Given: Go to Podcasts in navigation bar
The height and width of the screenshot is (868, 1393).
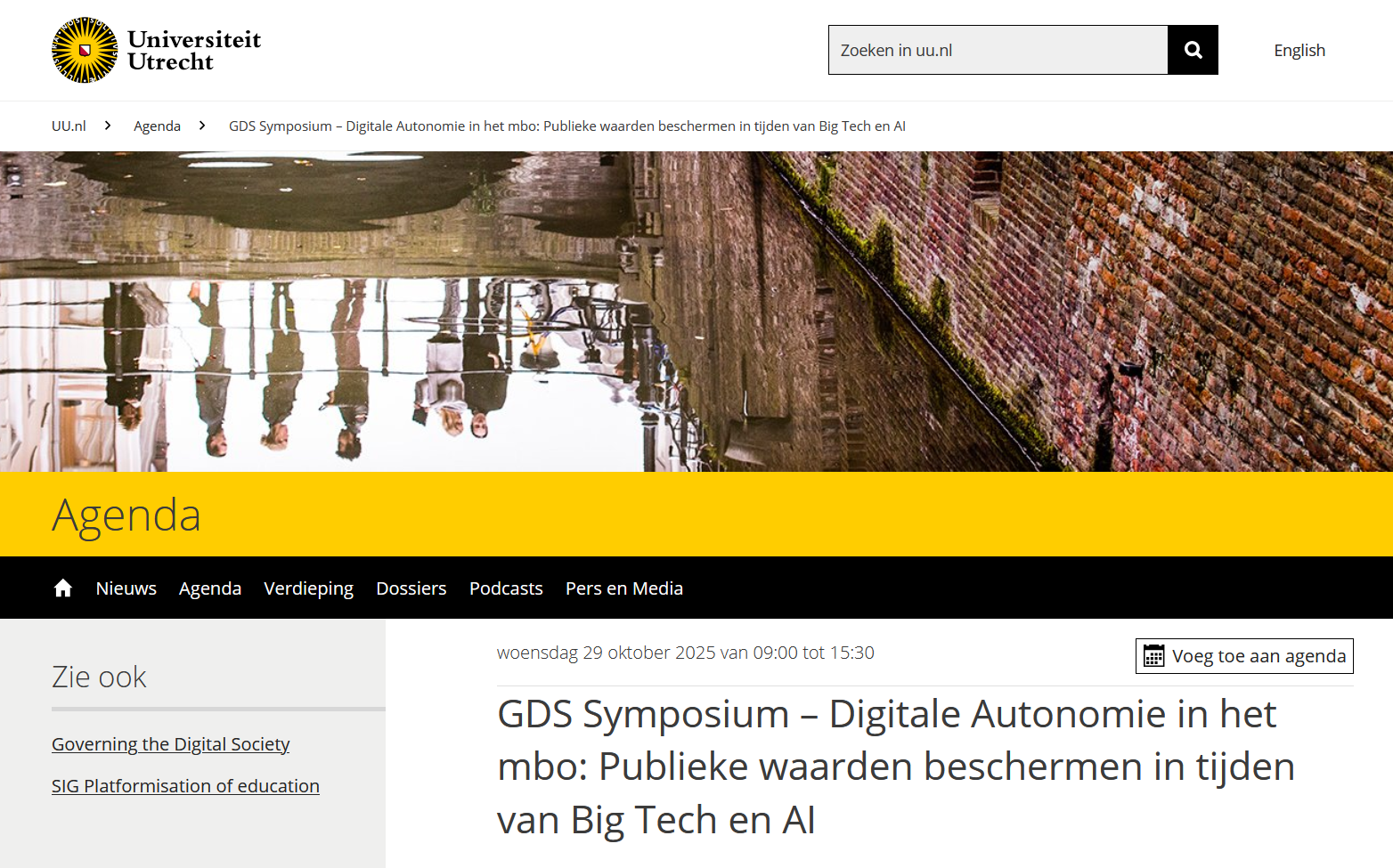Looking at the screenshot, I should [506, 588].
